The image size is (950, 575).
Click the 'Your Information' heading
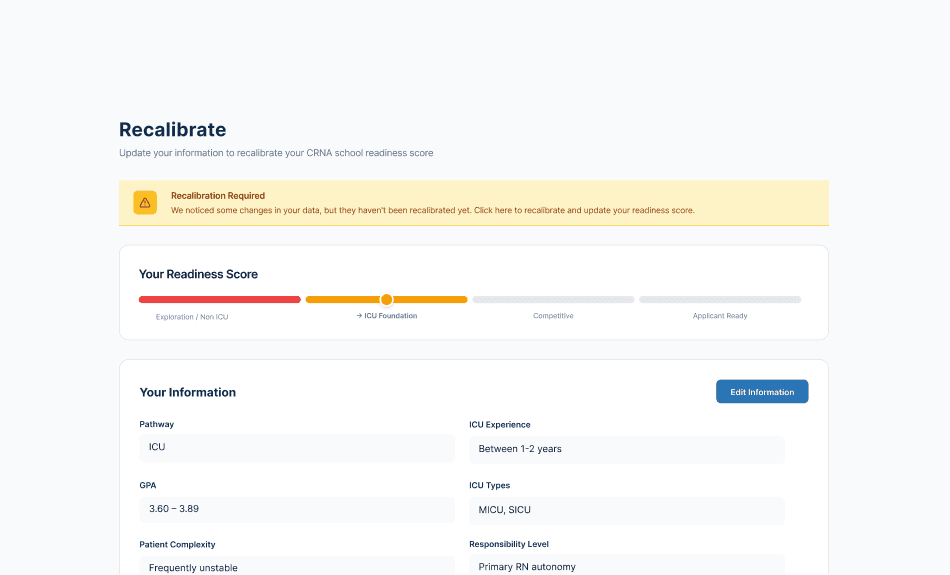188,392
